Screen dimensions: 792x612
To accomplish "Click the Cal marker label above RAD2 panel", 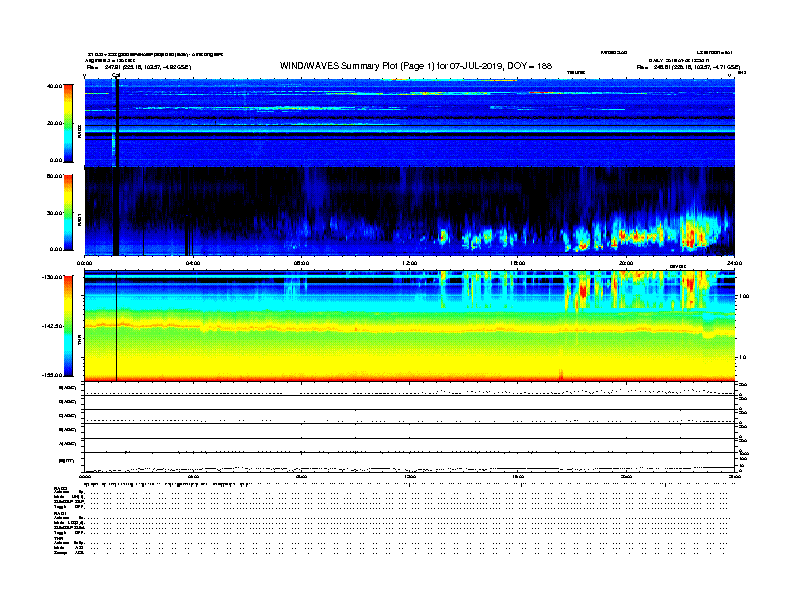I will click(116, 76).
